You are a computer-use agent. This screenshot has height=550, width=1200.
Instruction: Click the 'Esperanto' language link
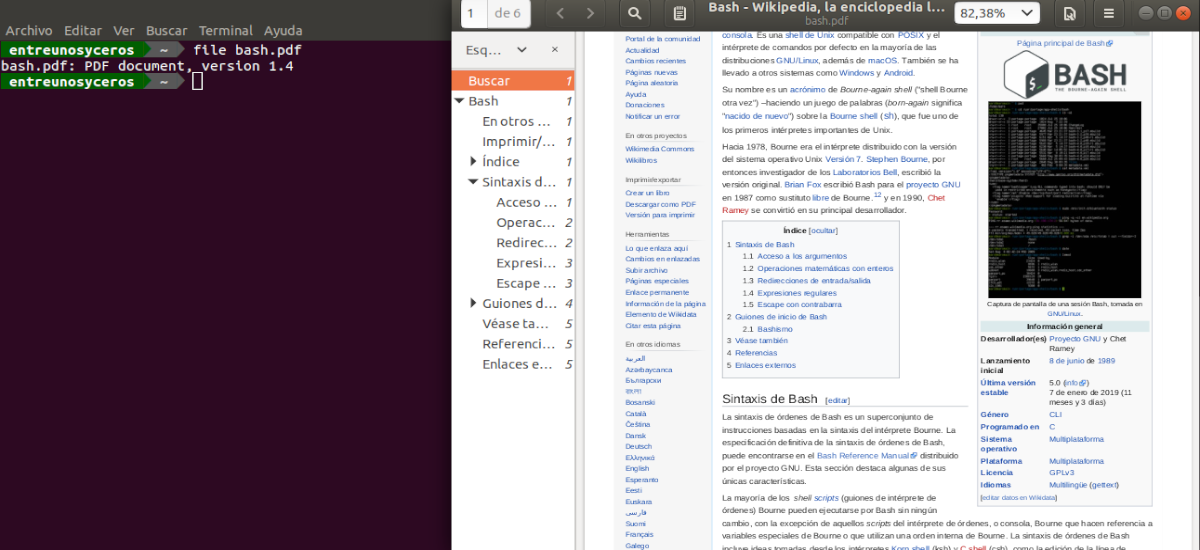coord(641,479)
